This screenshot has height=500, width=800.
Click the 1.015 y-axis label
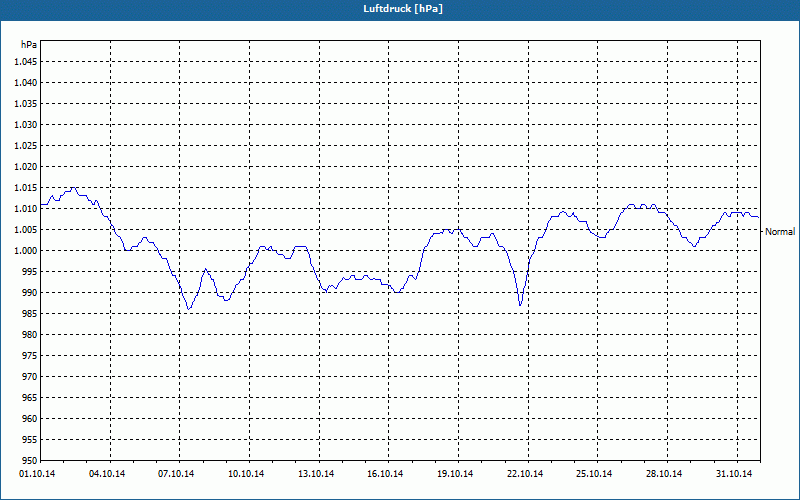[26, 188]
